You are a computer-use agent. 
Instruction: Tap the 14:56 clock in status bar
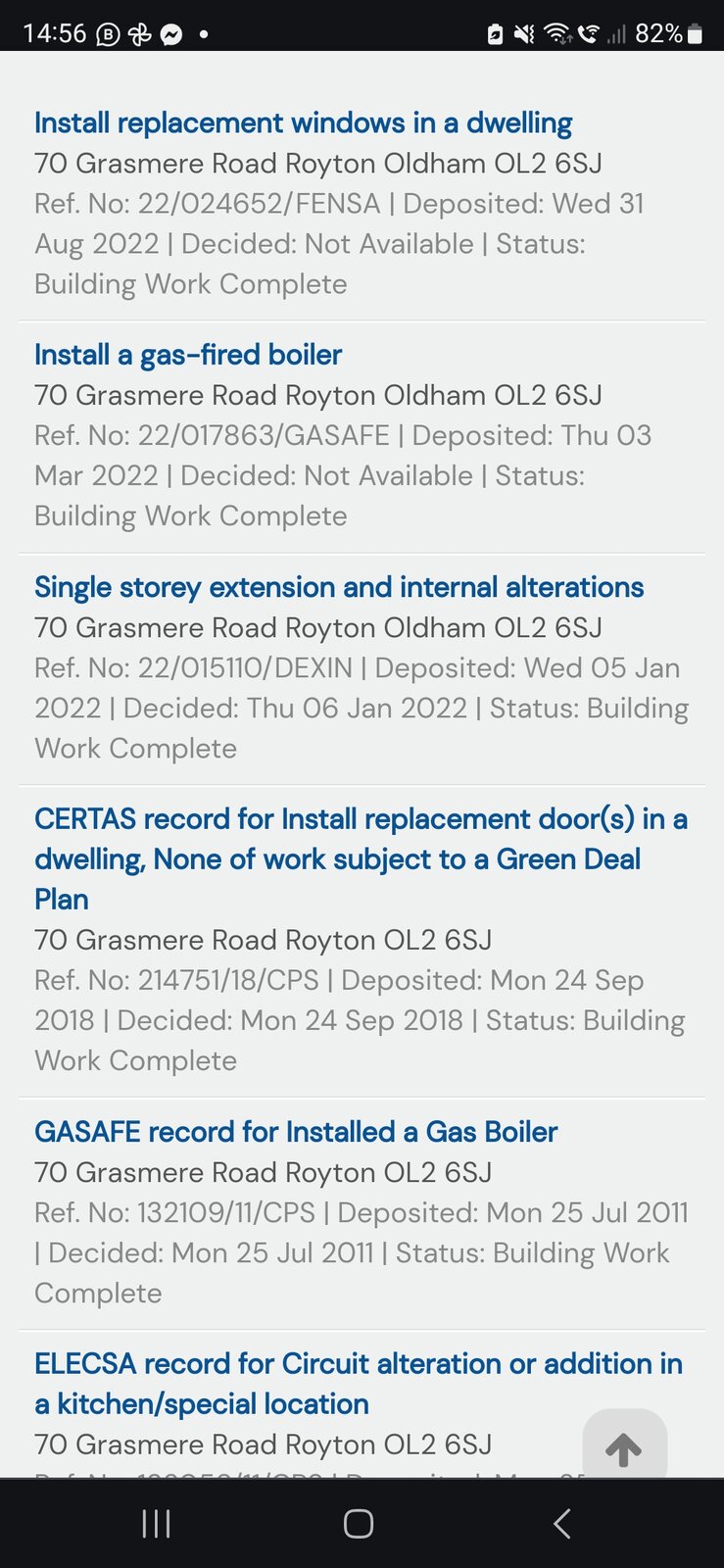coord(55,34)
